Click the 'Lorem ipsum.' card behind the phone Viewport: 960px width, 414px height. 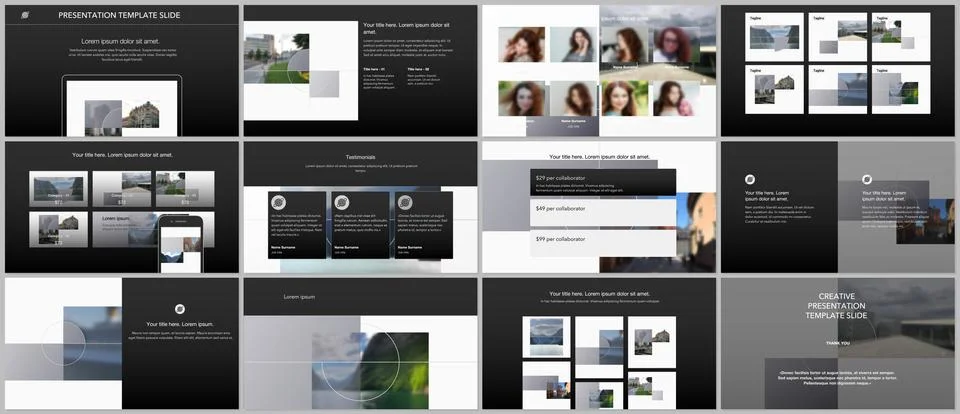click(126, 230)
